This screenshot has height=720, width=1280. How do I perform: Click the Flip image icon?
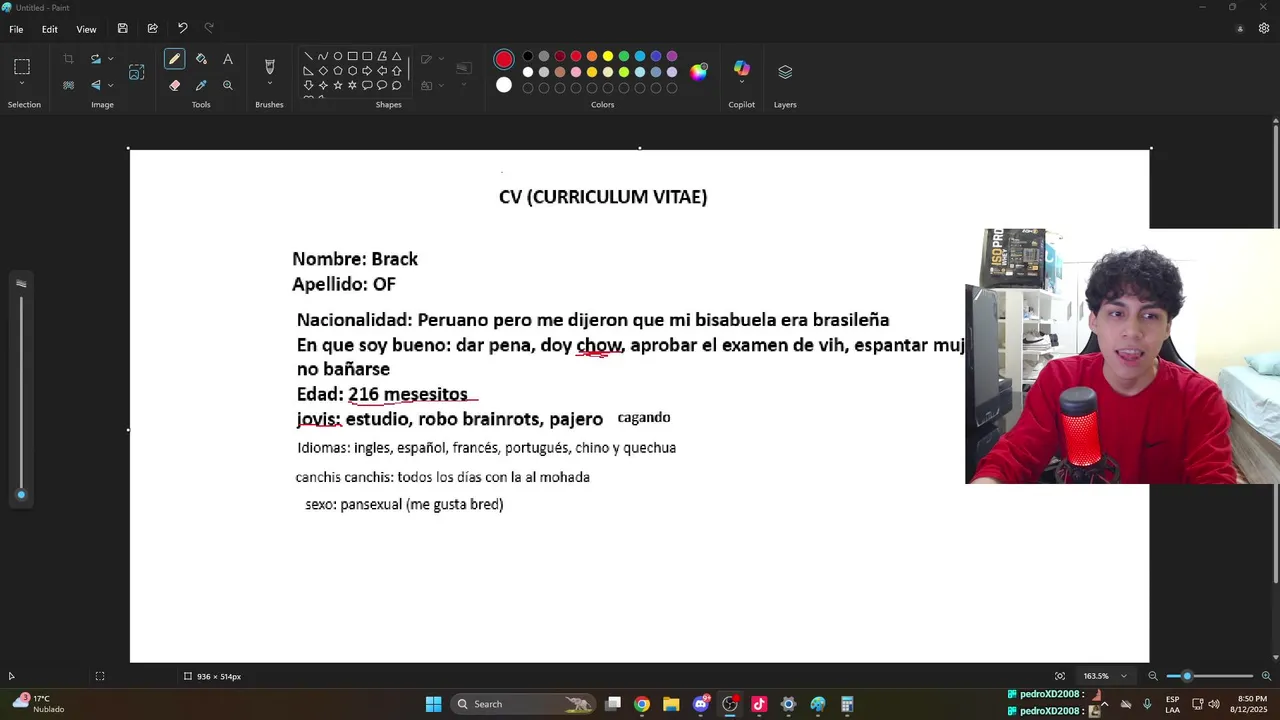click(96, 85)
